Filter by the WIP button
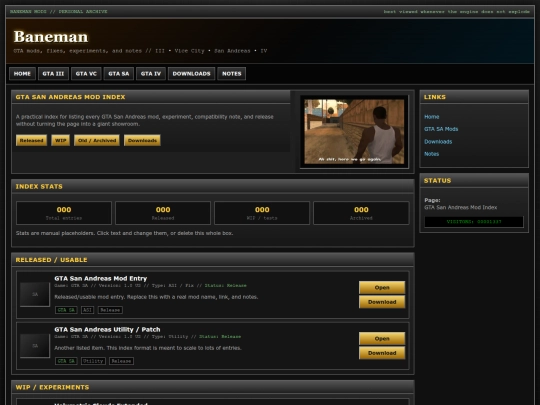The image size is (540, 405). [61, 141]
